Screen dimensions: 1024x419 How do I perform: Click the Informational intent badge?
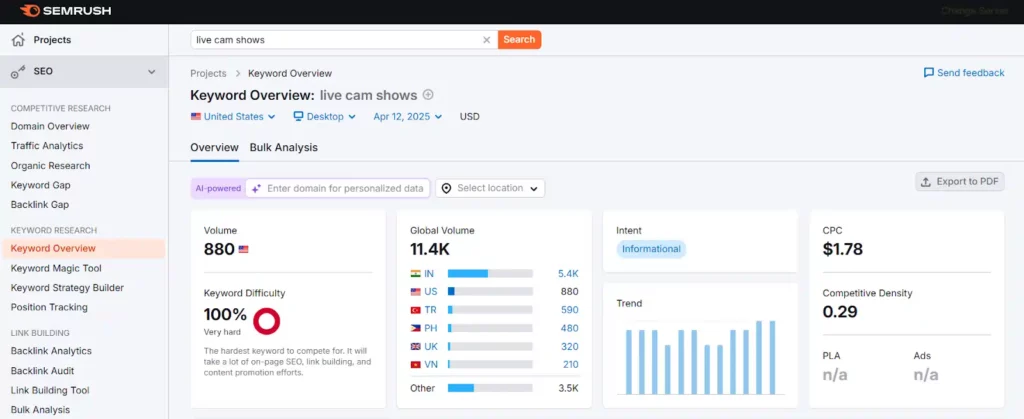[651, 249]
